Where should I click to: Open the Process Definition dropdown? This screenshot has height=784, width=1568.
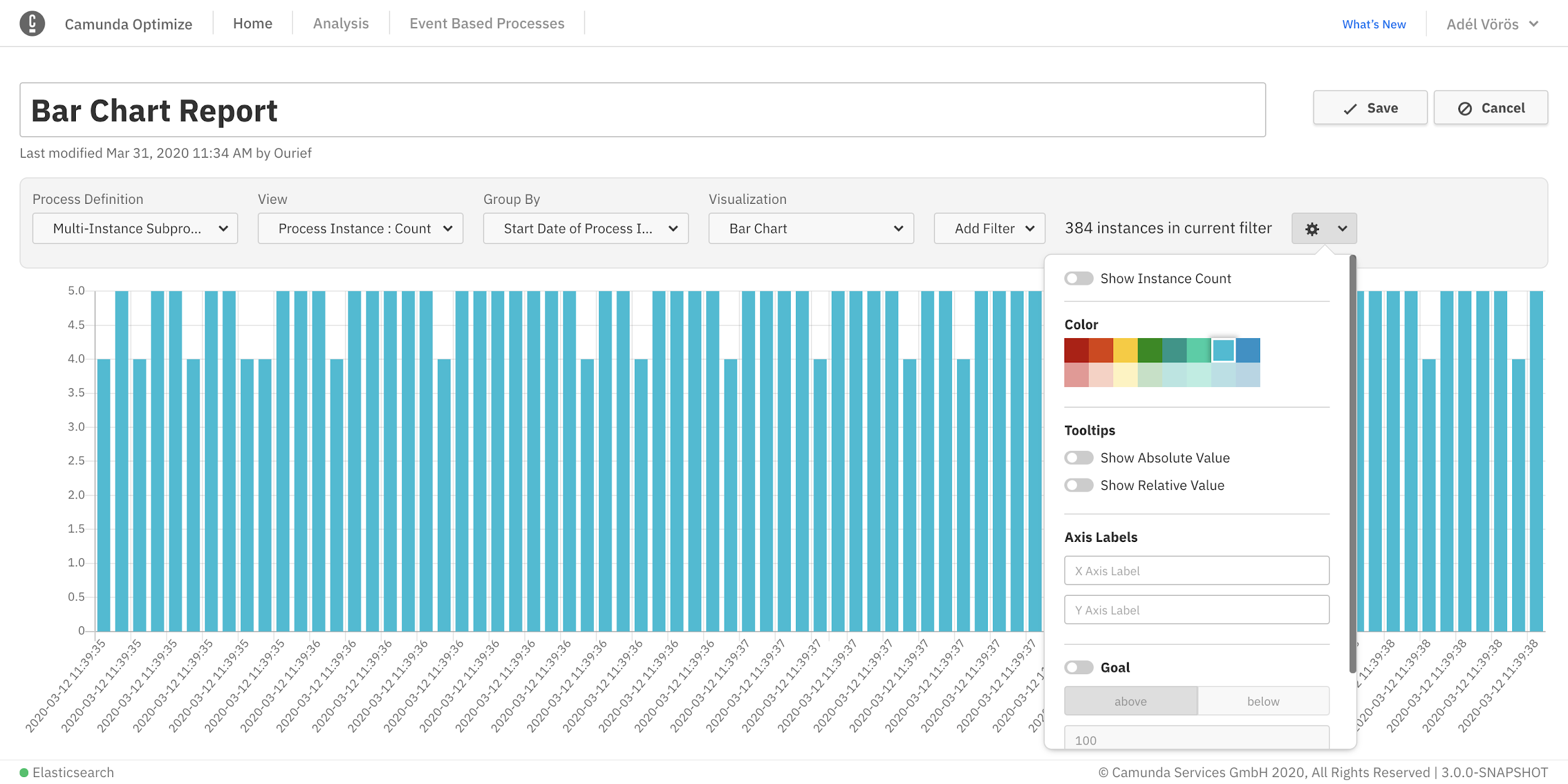click(x=135, y=229)
